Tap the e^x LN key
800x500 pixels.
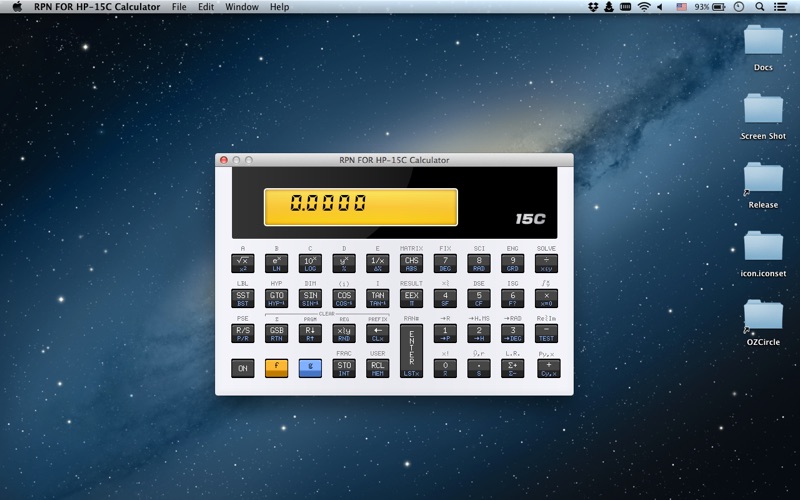(x=276, y=263)
